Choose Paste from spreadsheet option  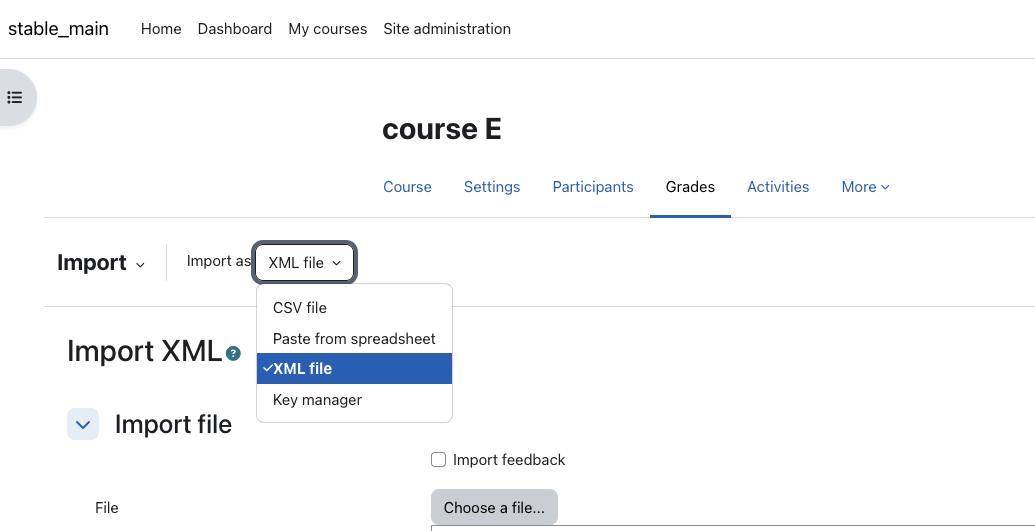point(354,339)
